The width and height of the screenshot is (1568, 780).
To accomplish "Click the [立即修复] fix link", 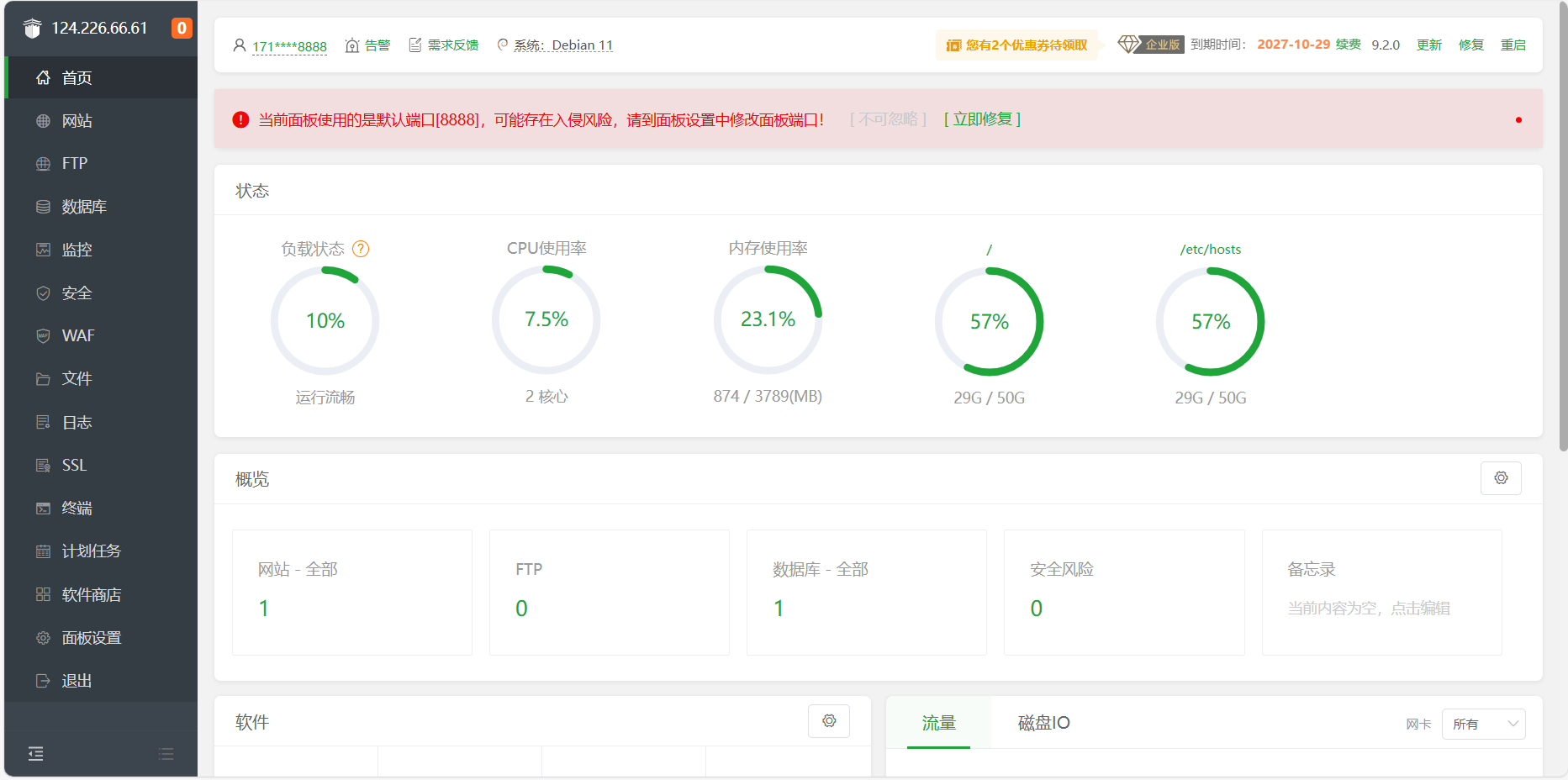I will [981, 119].
